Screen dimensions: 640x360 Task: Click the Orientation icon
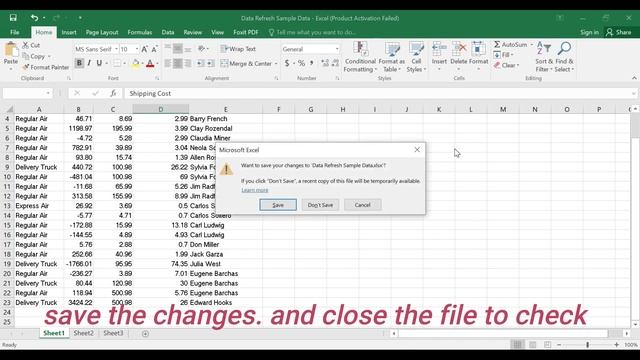[x=201, y=49]
